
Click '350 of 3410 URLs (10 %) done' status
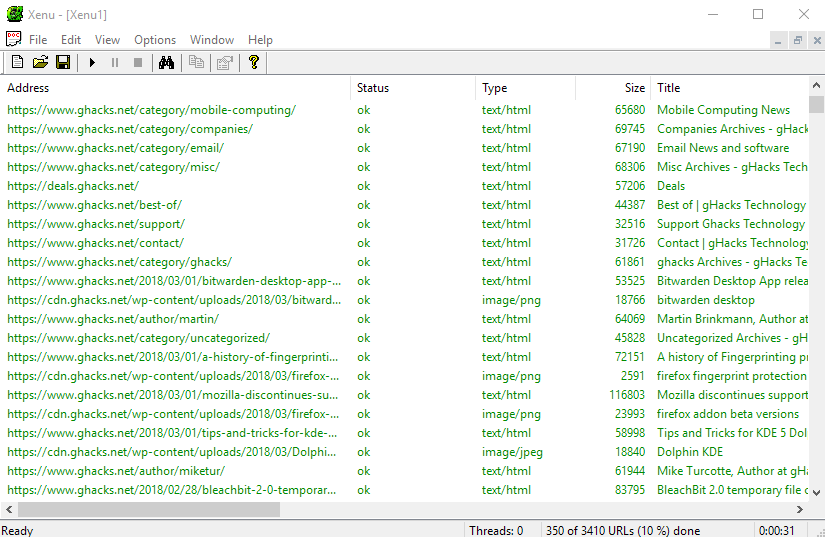click(623, 530)
